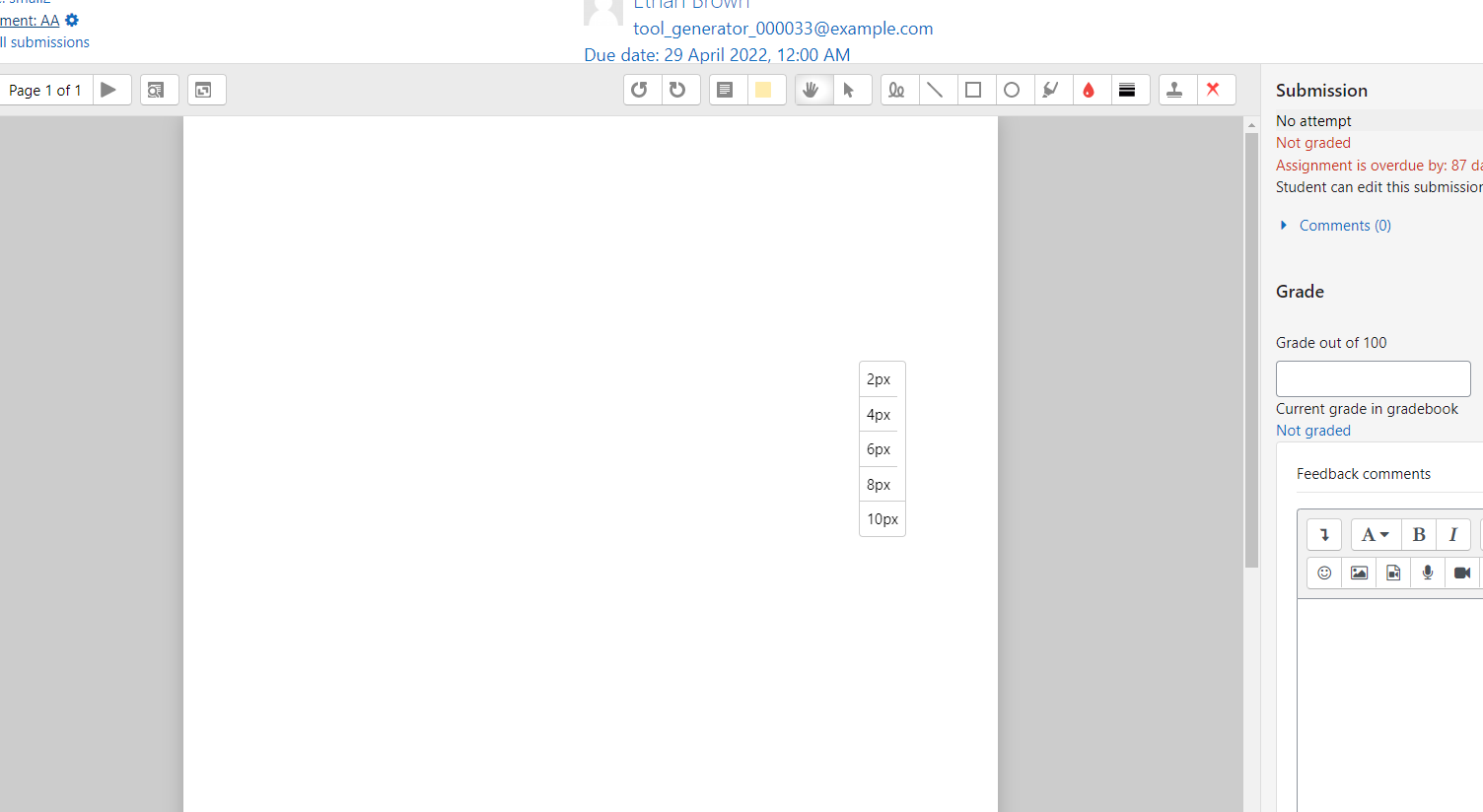Expand the Comments (0) section
1483x812 pixels.
1344,226
